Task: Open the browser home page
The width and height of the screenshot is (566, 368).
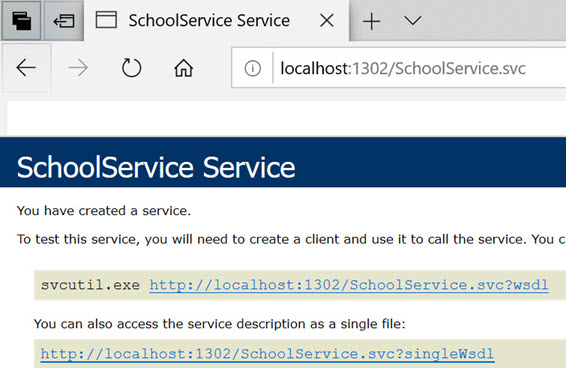Action: pyautogui.click(x=183, y=68)
